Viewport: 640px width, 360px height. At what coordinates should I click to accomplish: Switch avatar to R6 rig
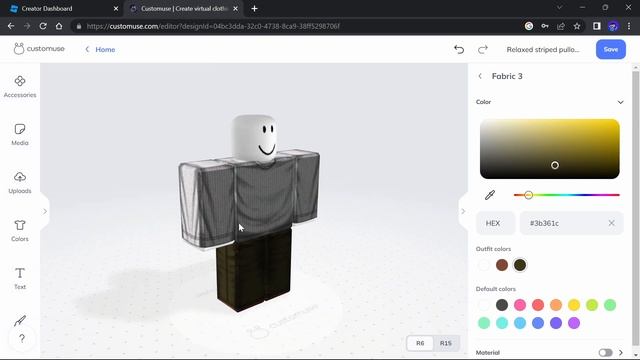[420, 343]
